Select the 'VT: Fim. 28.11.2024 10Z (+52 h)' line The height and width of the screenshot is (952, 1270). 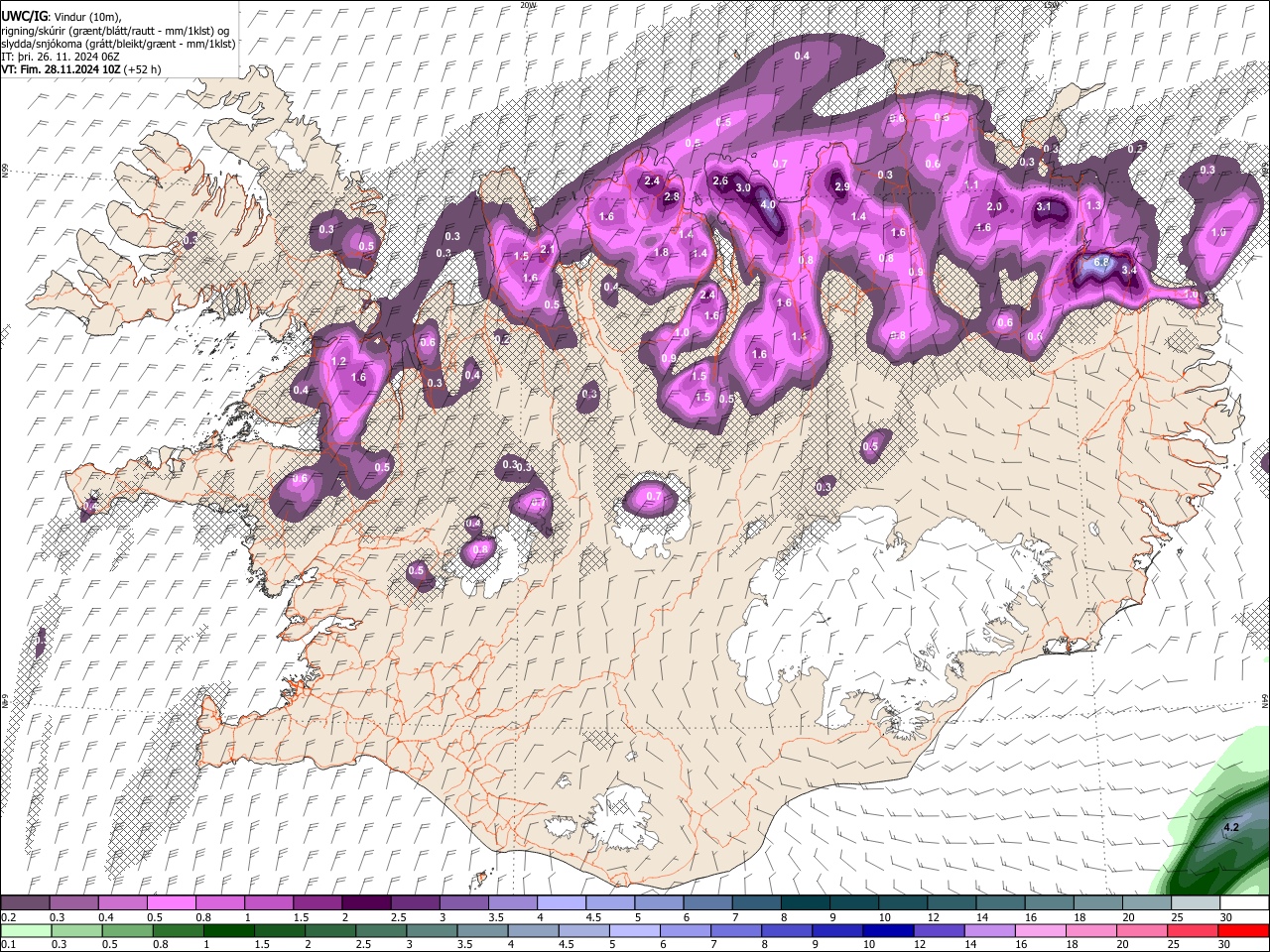(80, 69)
